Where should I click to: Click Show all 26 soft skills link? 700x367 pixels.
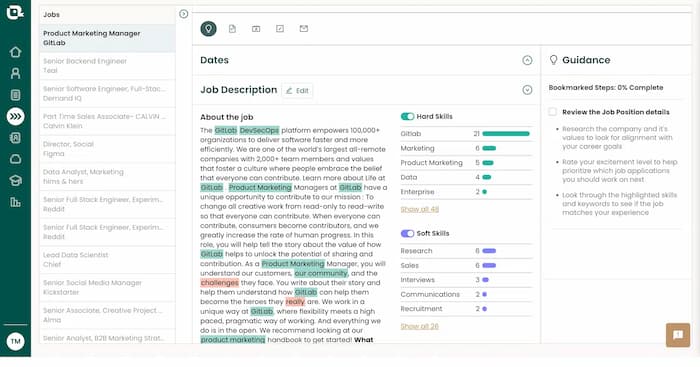[420, 326]
